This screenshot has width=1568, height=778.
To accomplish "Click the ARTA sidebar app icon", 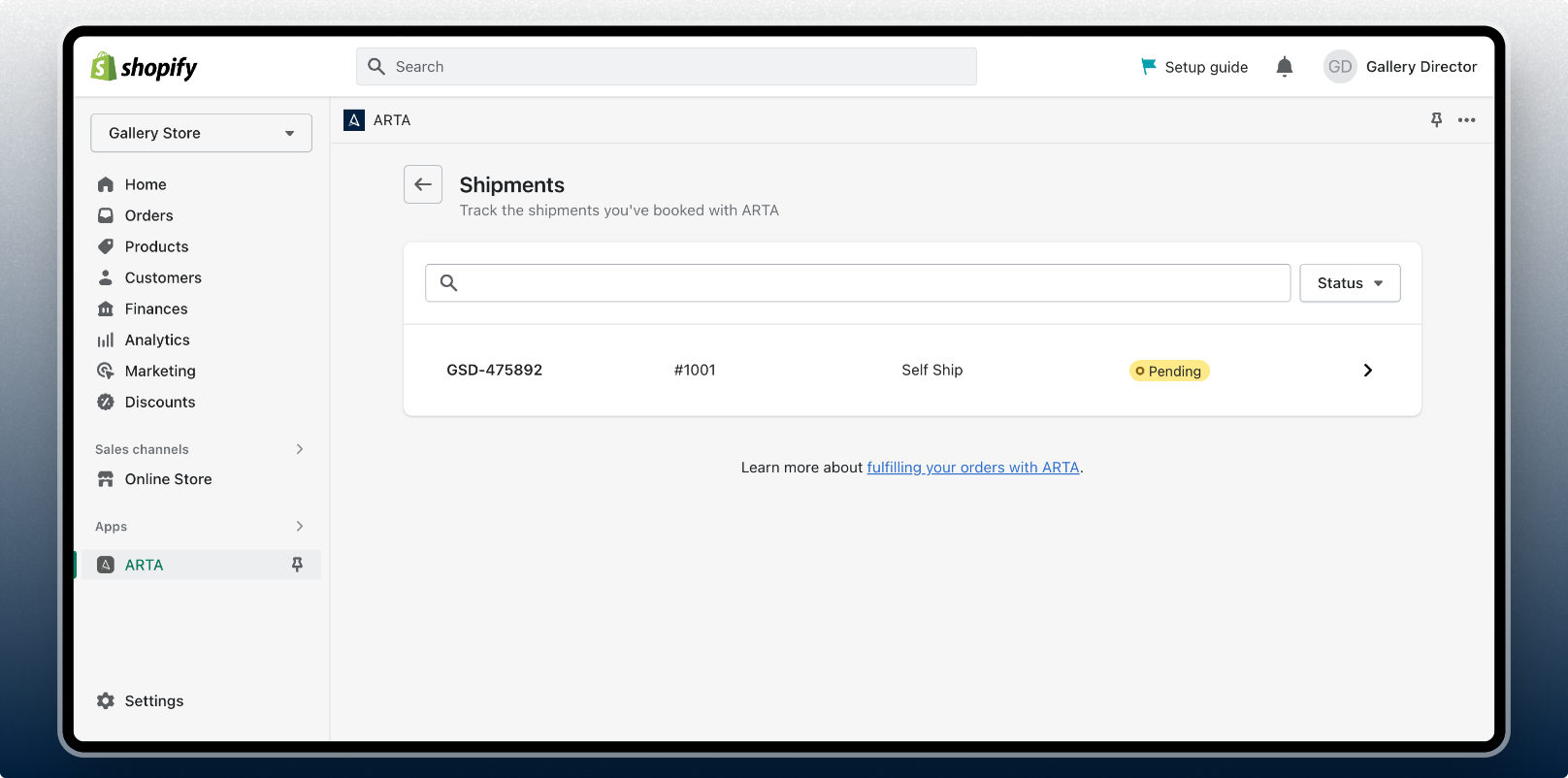I will 106,565.
